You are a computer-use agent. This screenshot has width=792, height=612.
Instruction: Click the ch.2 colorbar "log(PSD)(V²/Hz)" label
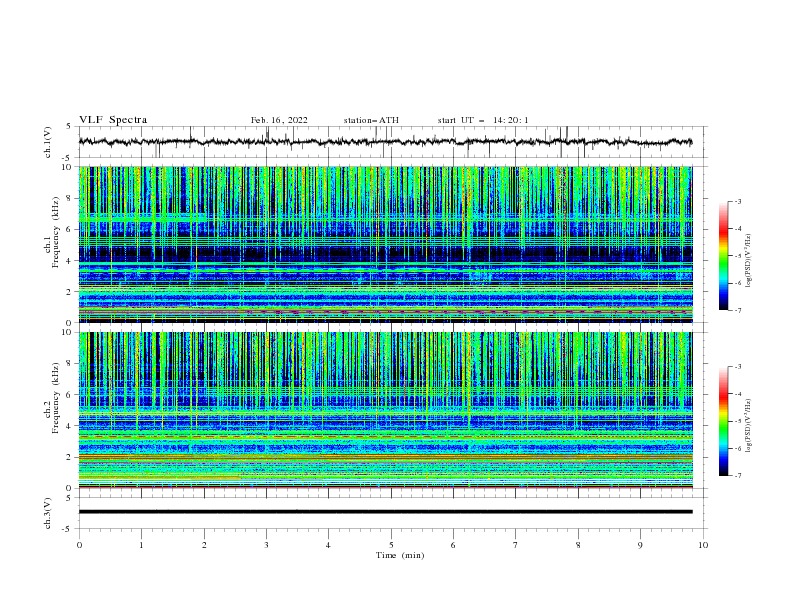pos(750,425)
